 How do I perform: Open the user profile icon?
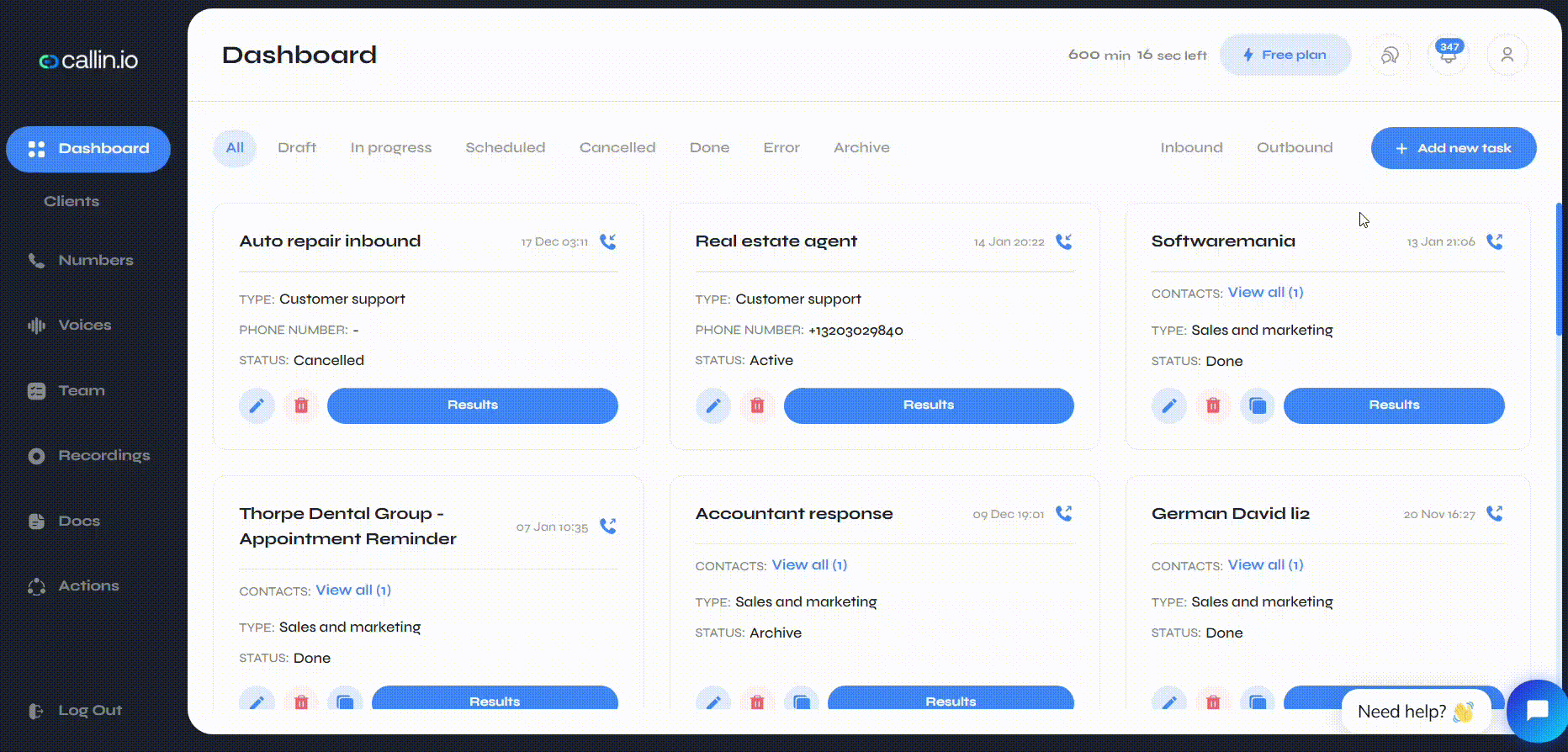pos(1507,55)
